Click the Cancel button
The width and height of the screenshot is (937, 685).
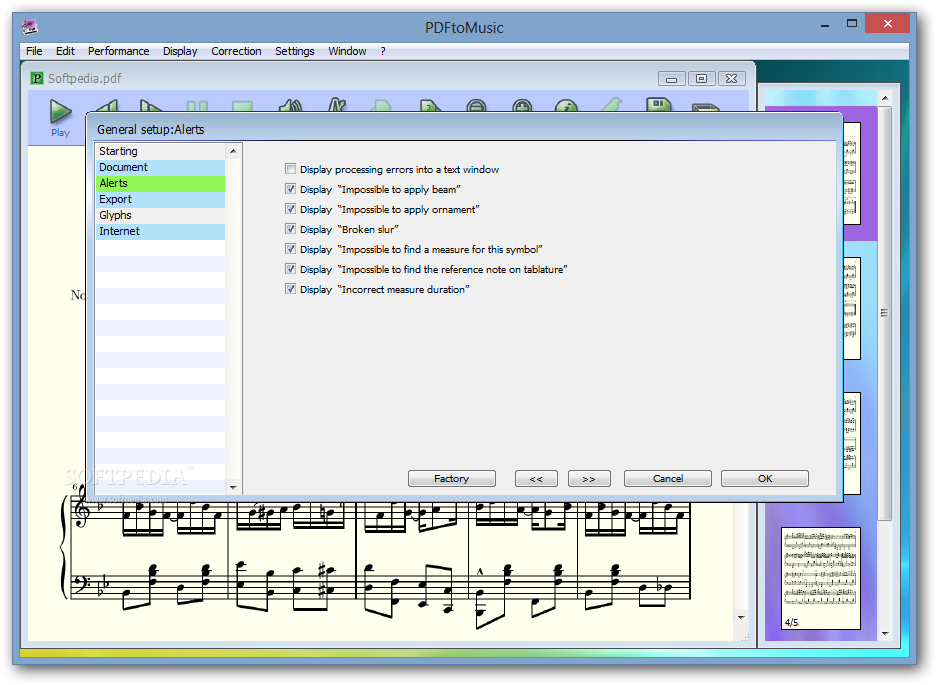(667, 479)
